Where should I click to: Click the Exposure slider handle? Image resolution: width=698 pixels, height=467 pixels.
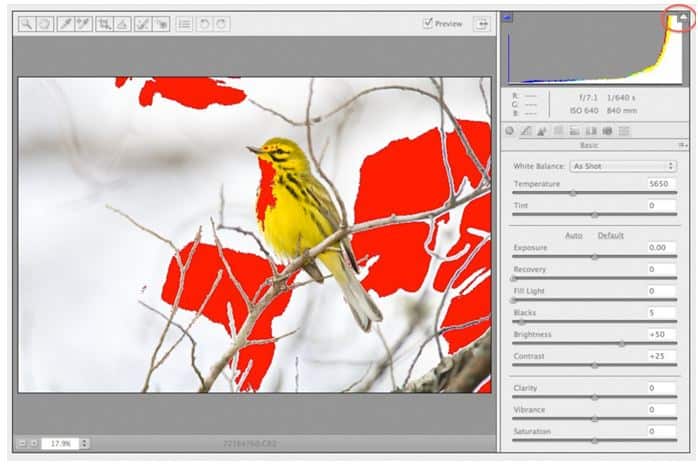pyautogui.click(x=595, y=257)
